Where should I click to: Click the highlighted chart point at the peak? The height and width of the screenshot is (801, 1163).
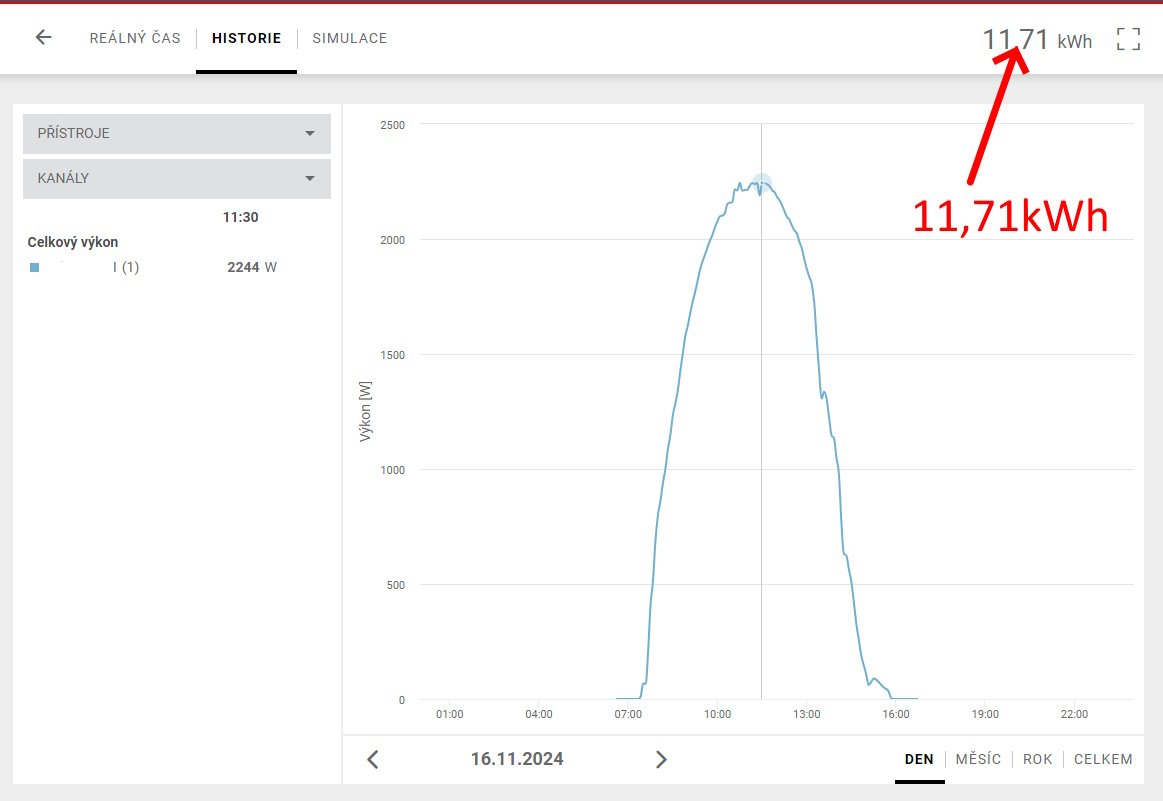tap(762, 183)
